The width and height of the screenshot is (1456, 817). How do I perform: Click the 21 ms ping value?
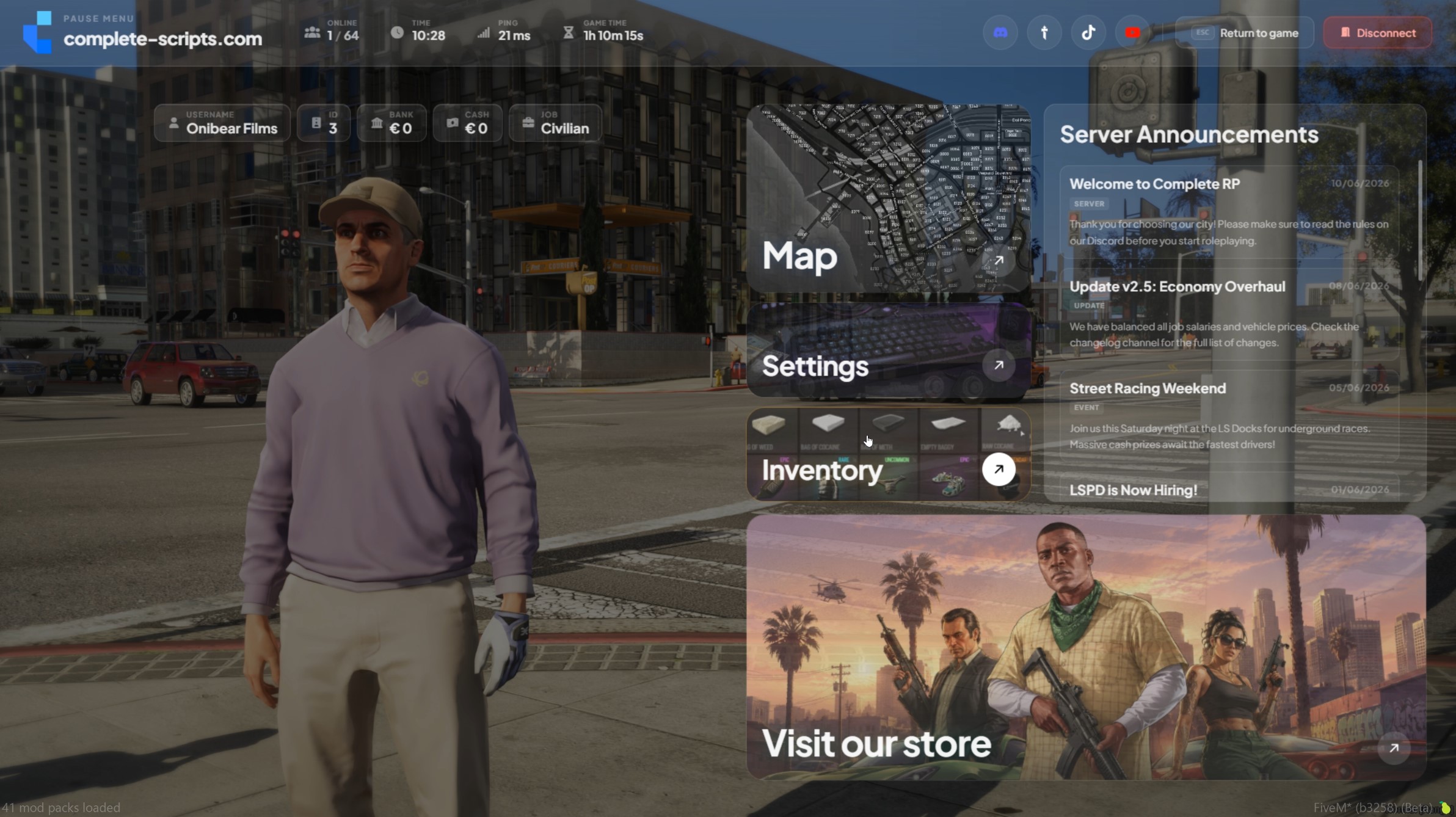click(514, 36)
